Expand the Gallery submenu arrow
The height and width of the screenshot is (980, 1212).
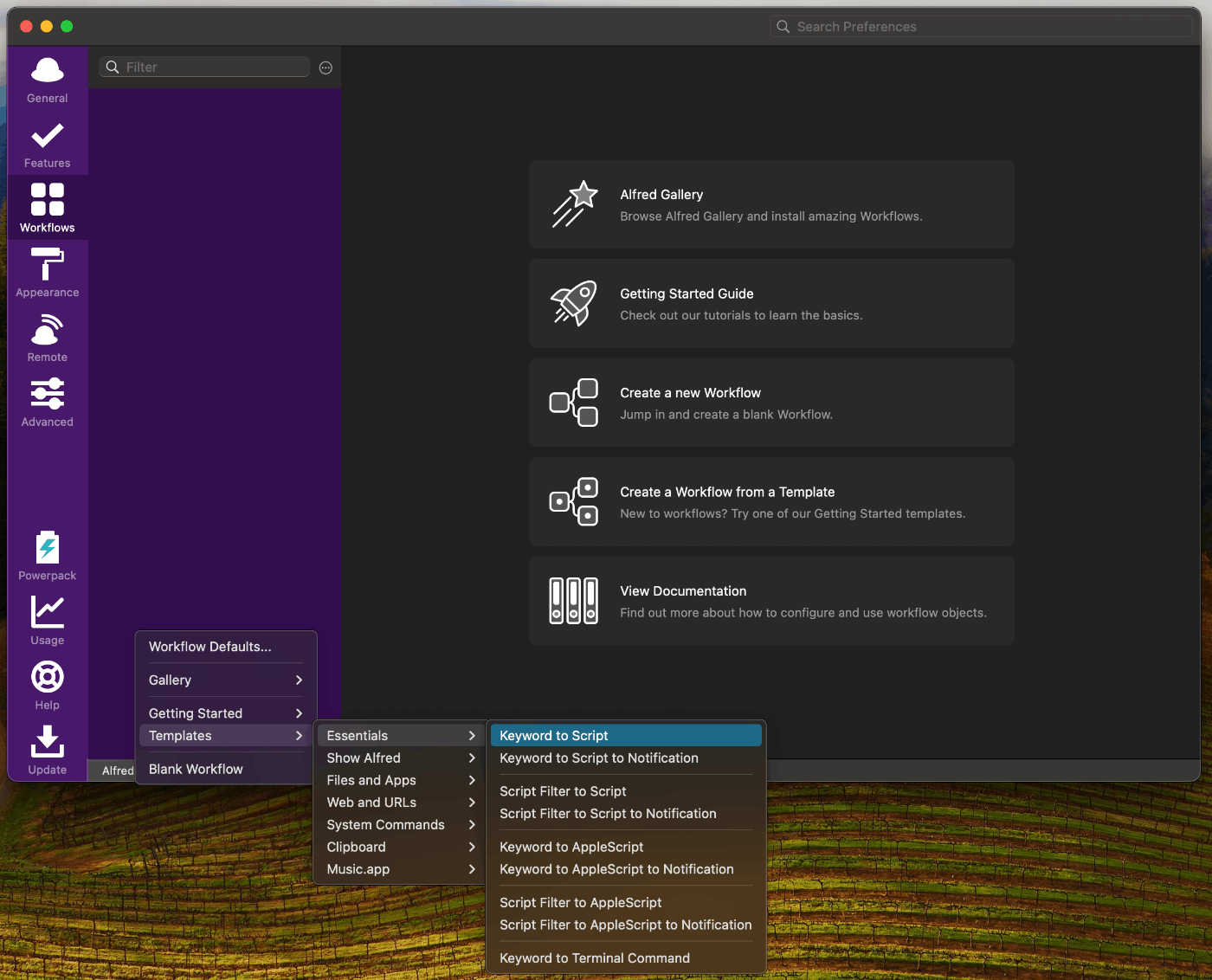[x=300, y=680]
